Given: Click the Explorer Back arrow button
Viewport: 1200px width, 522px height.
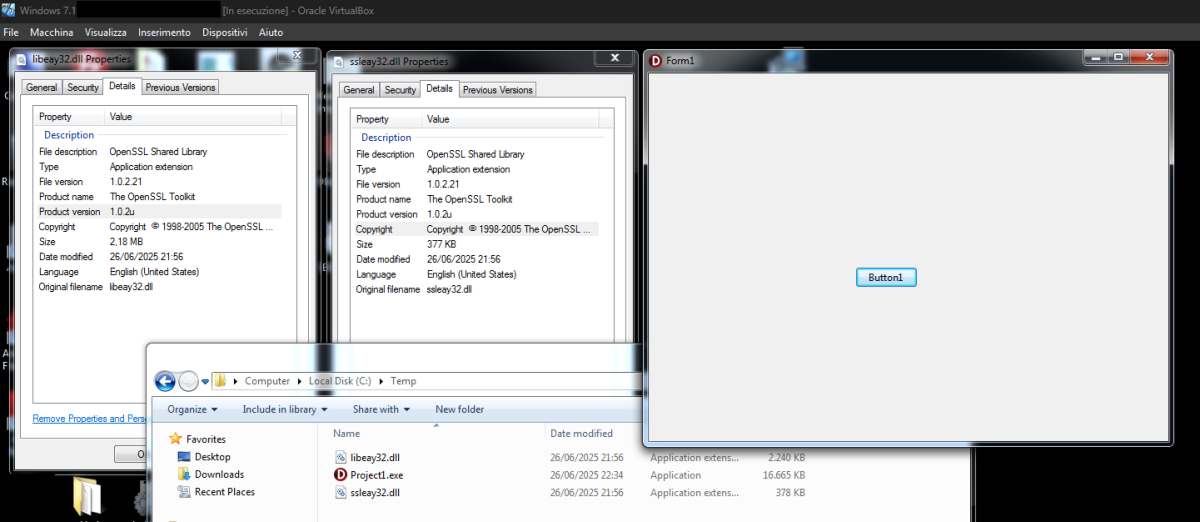Looking at the screenshot, I should click(165, 381).
